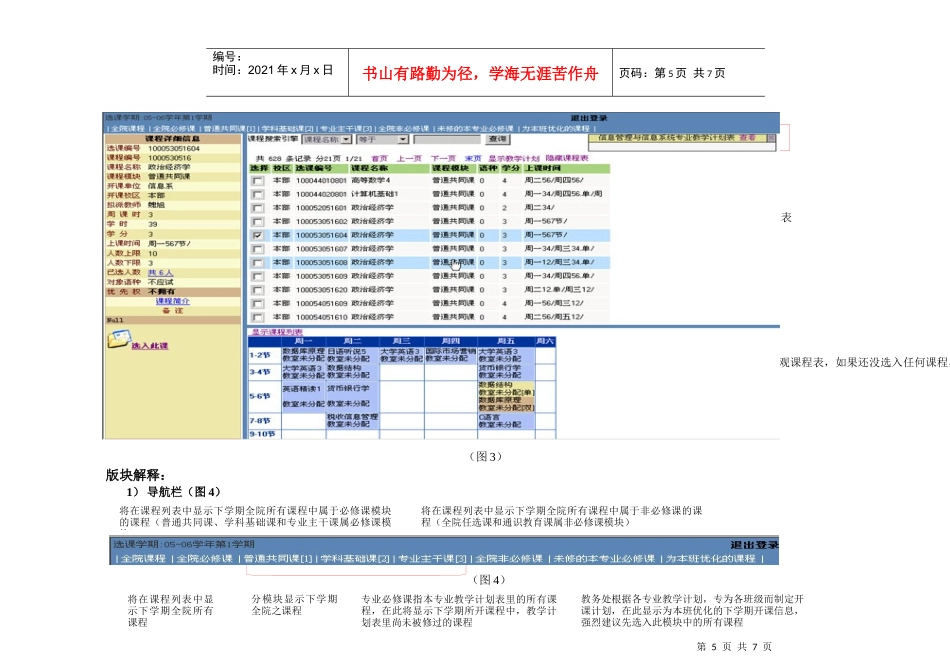Screen dimensions: 950x672
Task: Tick the checkbox for 计算机基础1 row
Action: (x=257, y=195)
